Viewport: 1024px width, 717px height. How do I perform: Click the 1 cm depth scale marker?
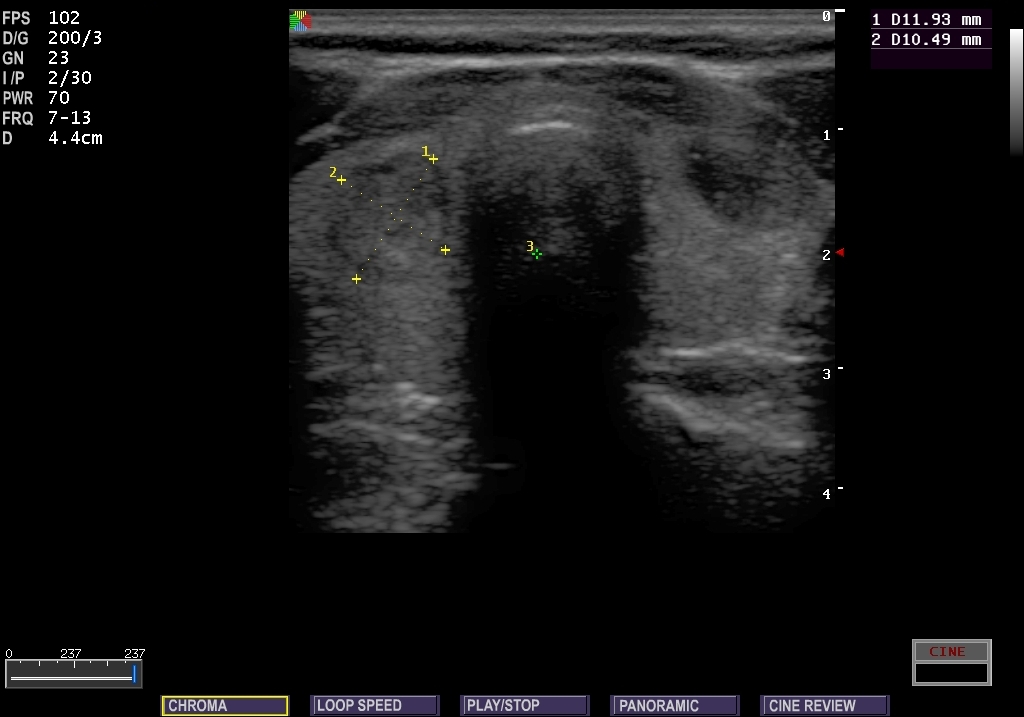[826, 135]
